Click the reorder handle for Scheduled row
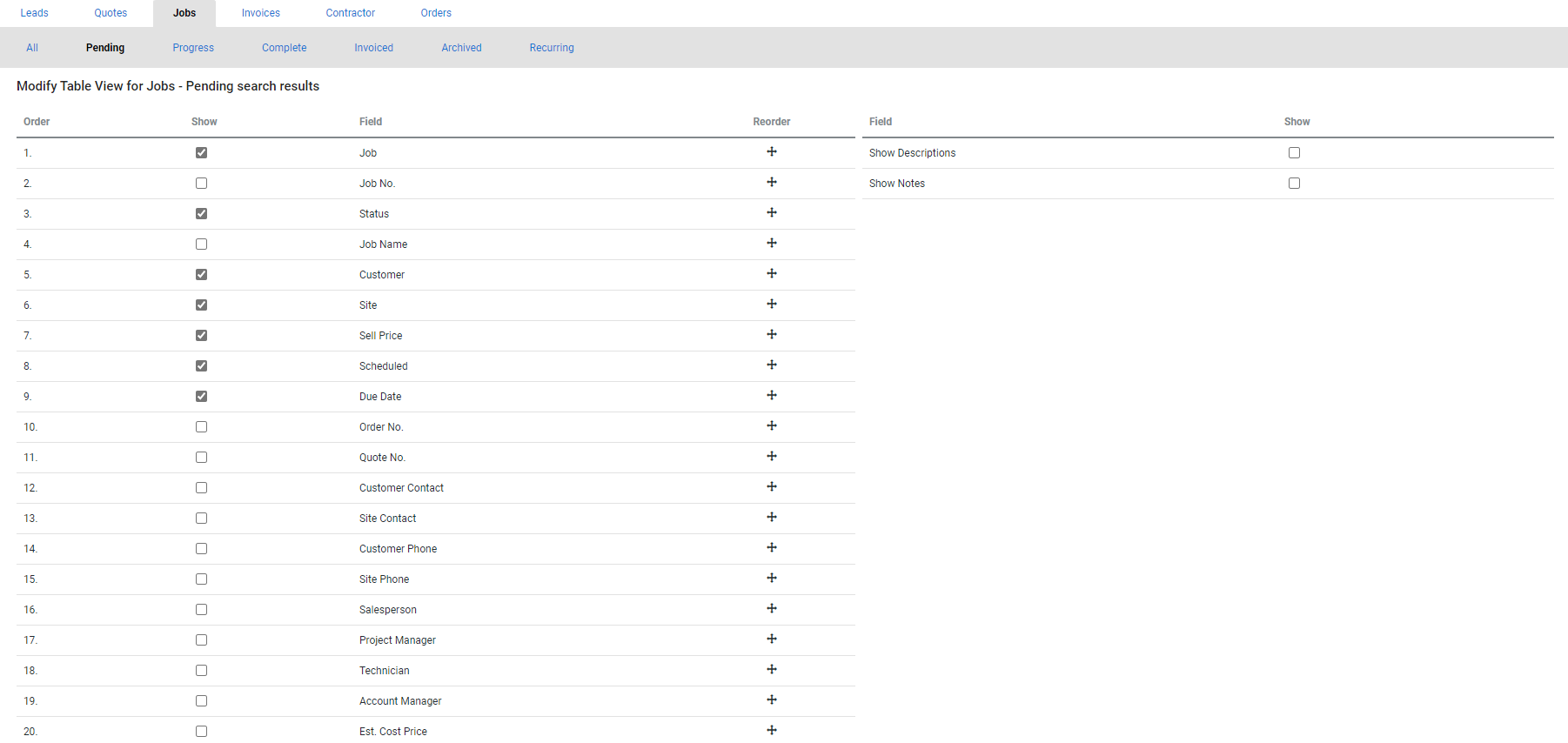 tap(772, 365)
